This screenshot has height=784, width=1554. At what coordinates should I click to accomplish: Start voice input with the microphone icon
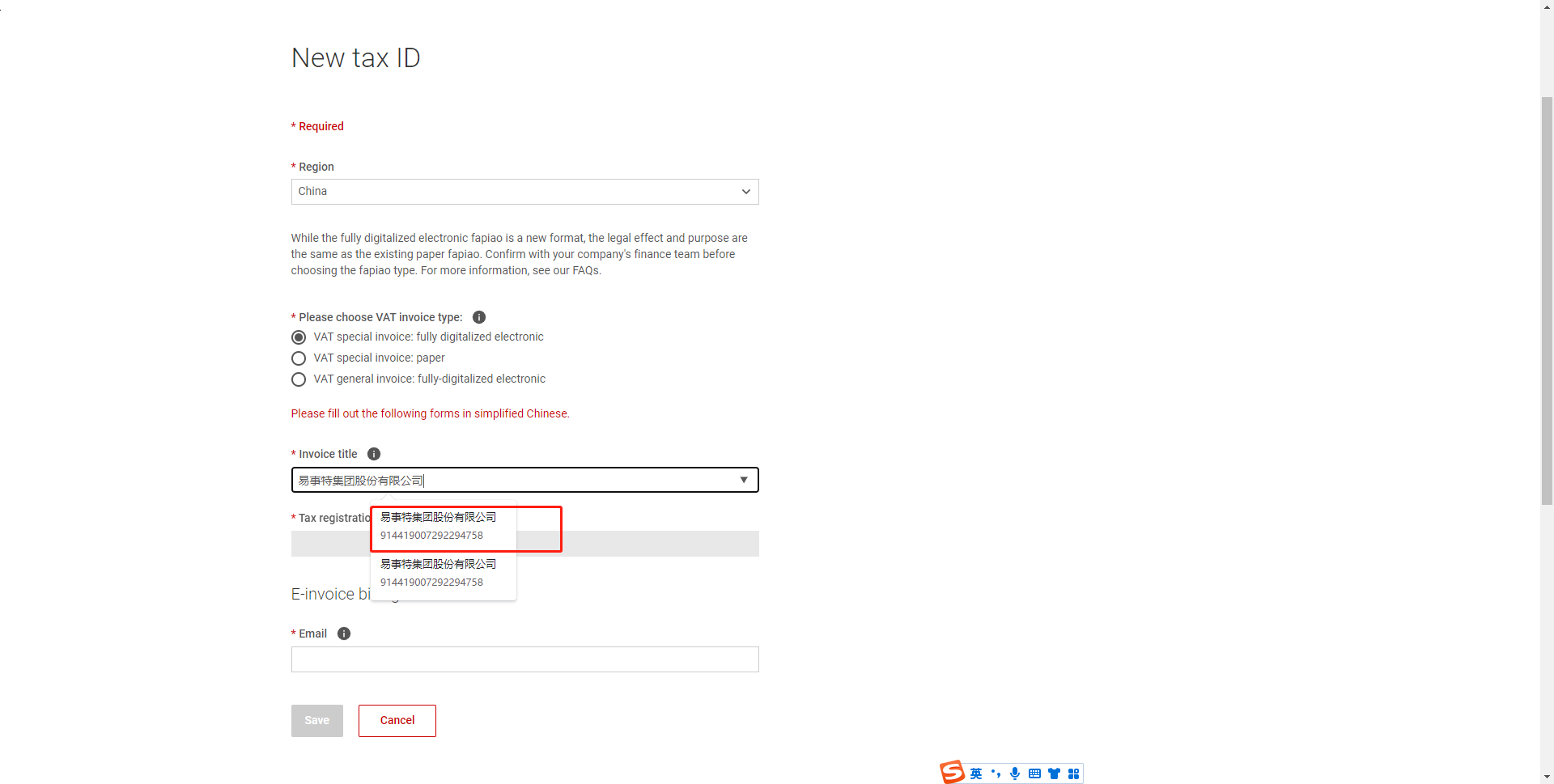click(1015, 774)
